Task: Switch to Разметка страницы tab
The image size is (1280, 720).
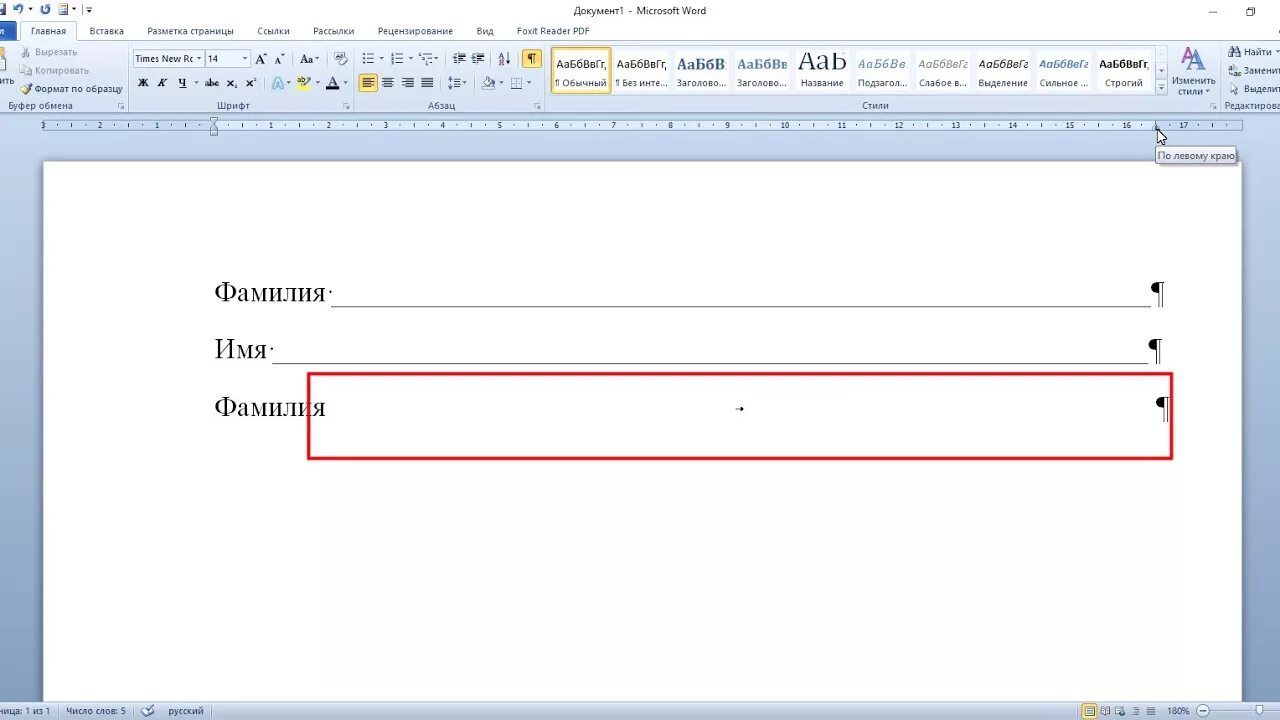Action: 190,31
